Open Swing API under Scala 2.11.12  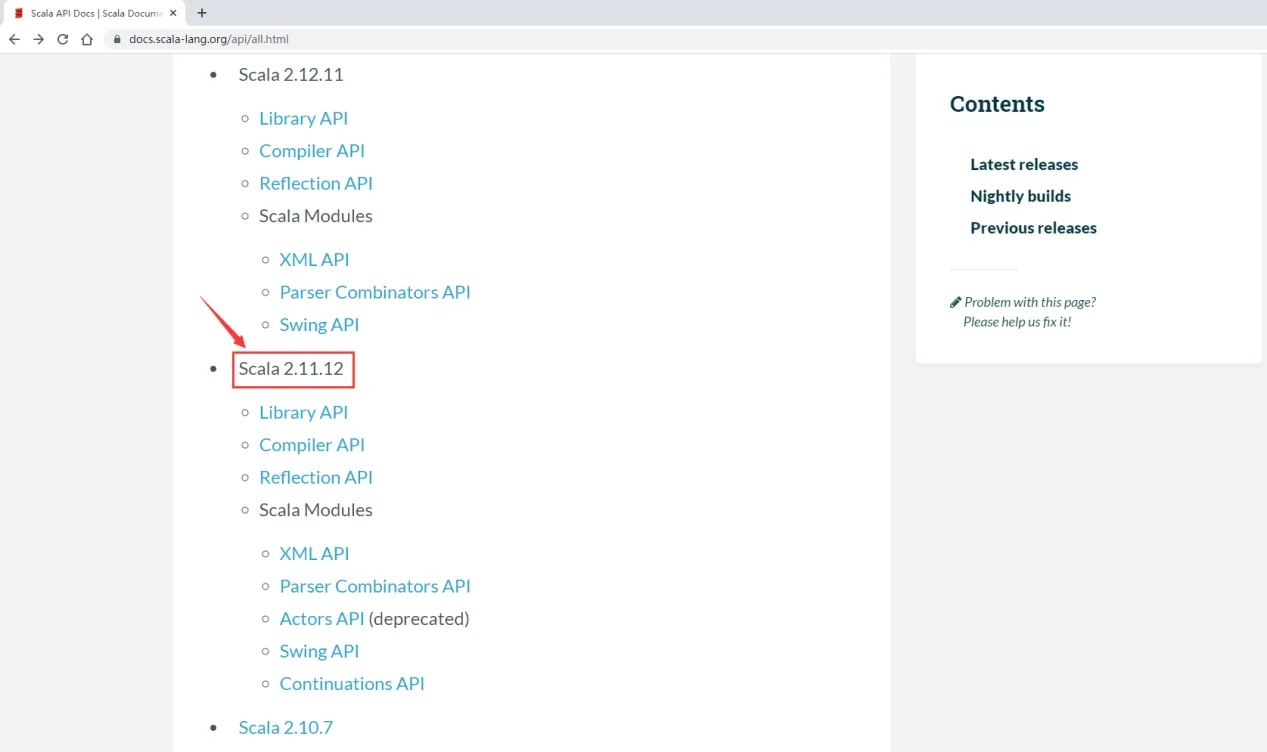(319, 651)
